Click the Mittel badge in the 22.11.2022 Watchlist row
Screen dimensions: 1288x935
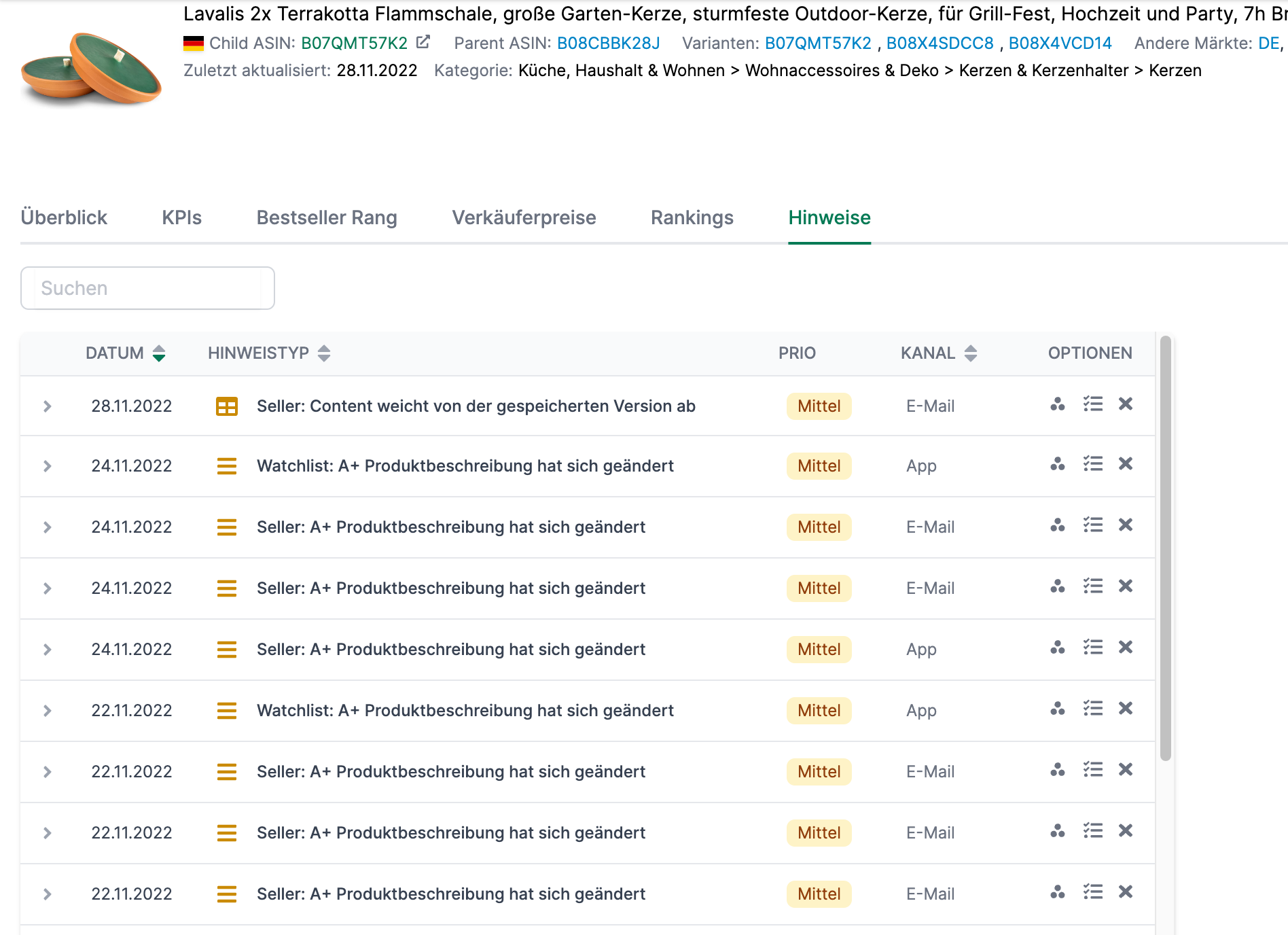(x=819, y=711)
